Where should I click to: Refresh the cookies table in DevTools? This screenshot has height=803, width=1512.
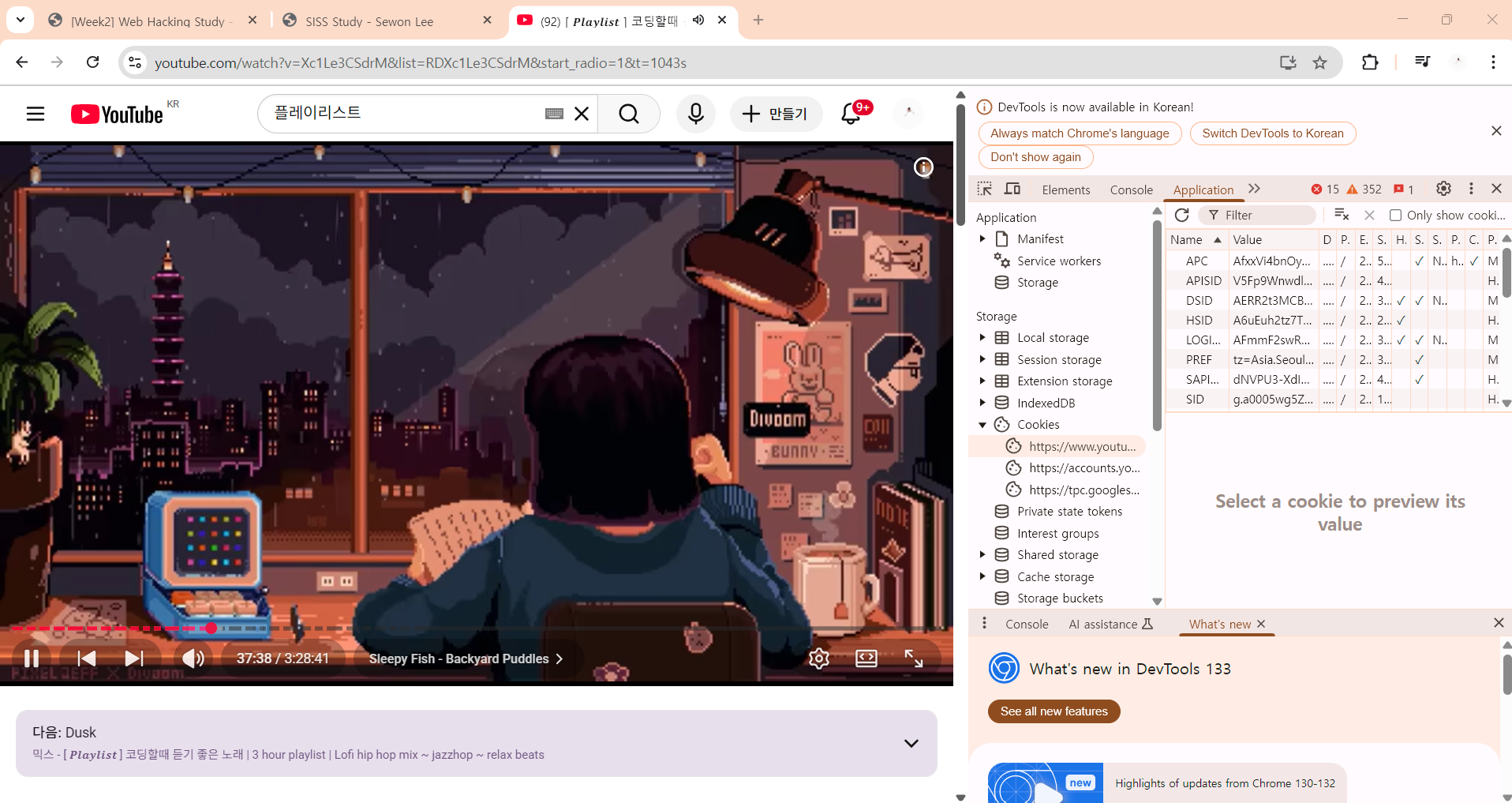tap(1181, 215)
